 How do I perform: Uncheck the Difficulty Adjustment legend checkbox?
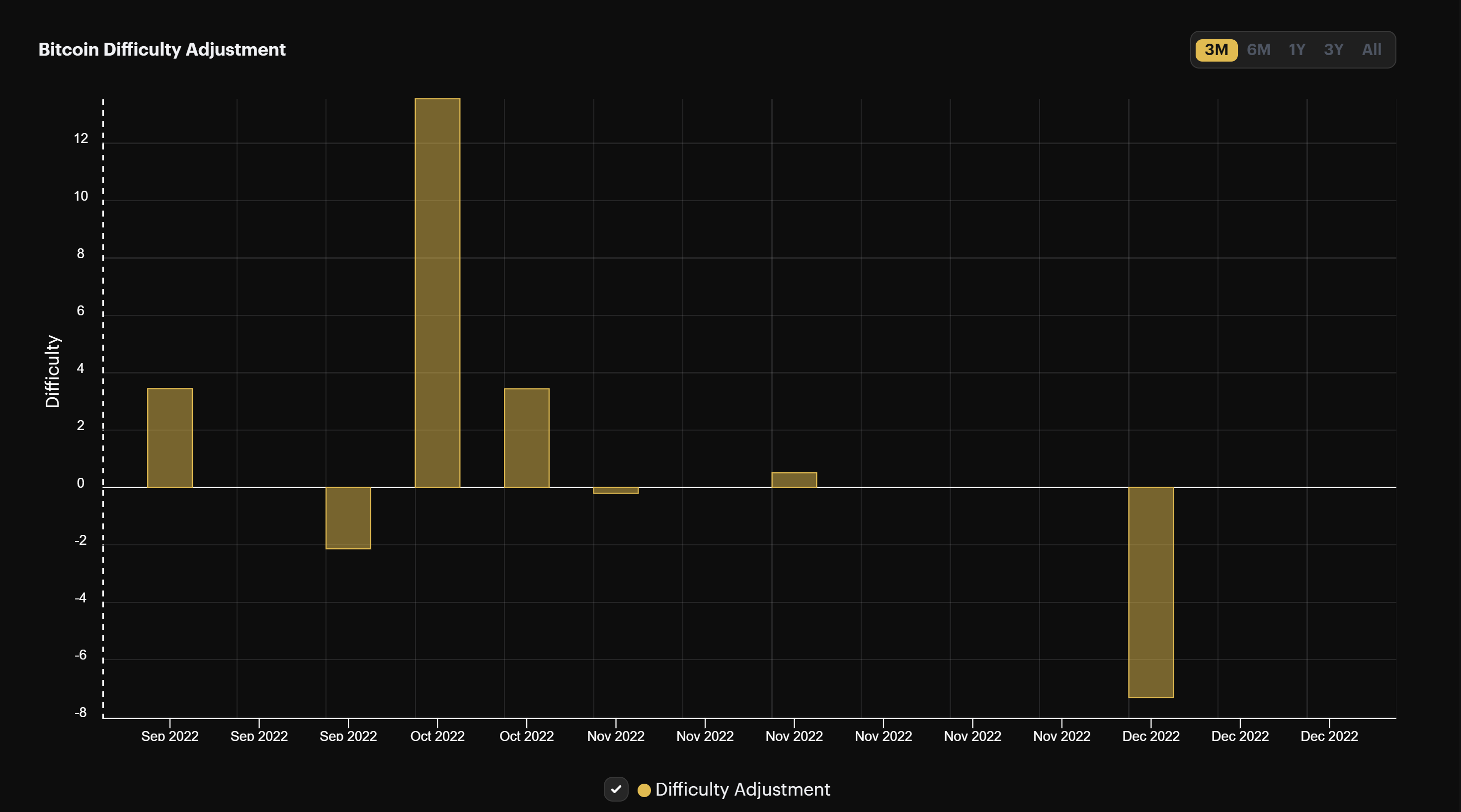click(616, 789)
